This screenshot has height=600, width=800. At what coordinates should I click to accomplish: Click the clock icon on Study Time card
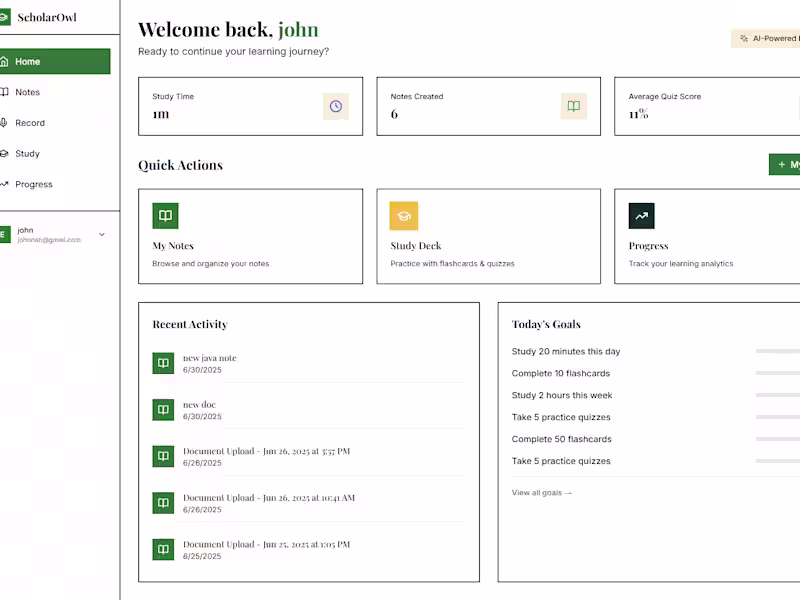(x=335, y=106)
